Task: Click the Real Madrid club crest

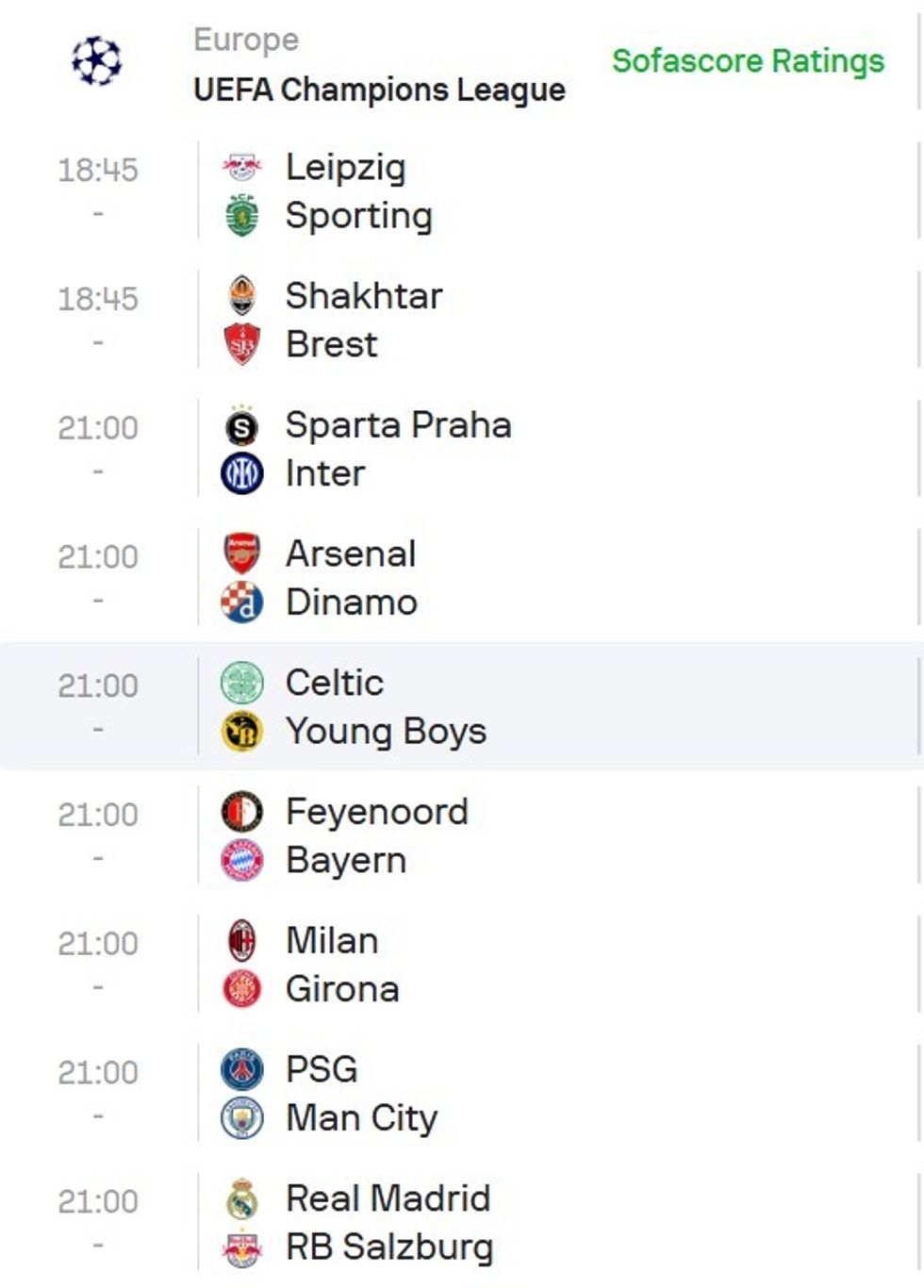Action: tap(242, 1198)
